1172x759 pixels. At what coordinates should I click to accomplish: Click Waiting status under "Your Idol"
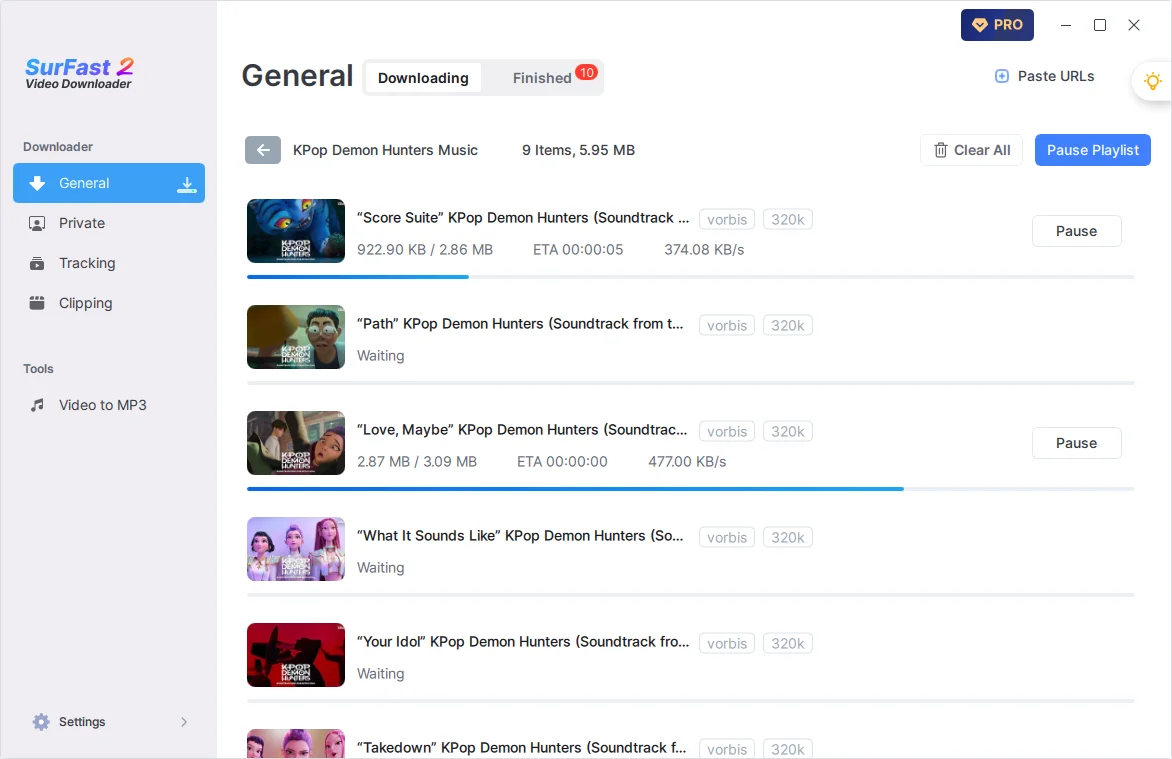pos(380,674)
